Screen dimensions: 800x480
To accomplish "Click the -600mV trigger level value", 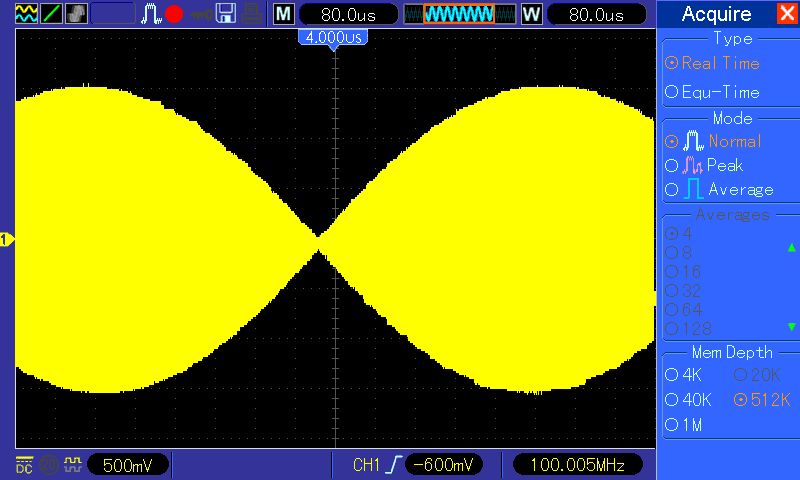I will click(x=443, y=465).
